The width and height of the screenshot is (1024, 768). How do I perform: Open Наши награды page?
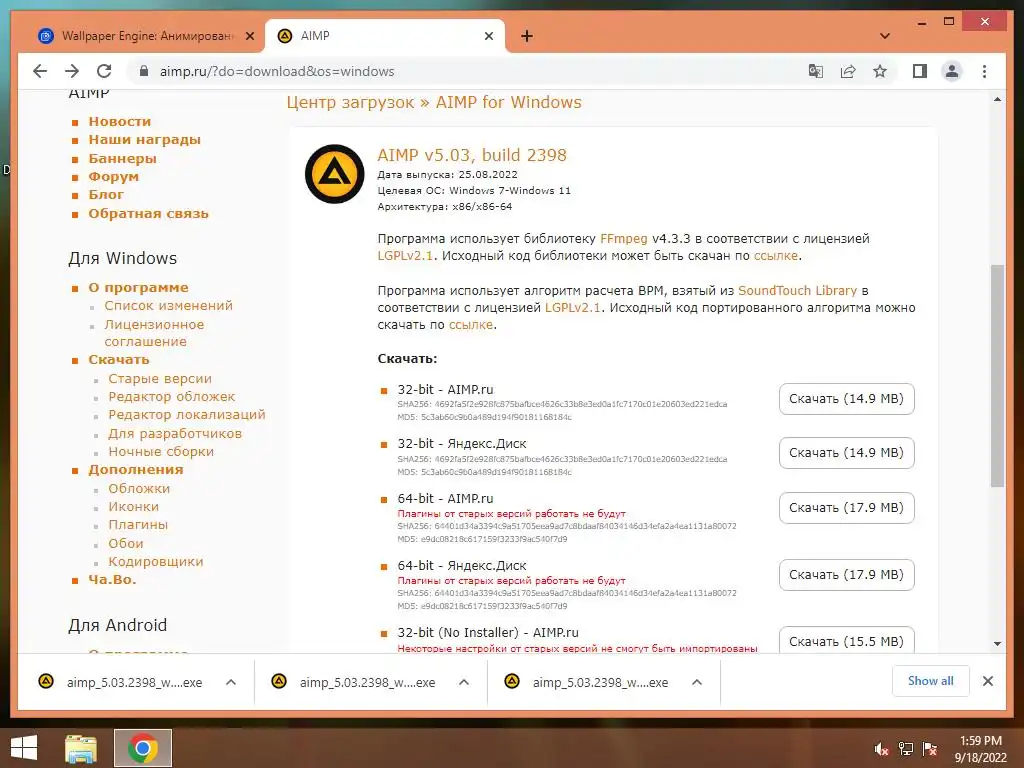click(144, 140)
